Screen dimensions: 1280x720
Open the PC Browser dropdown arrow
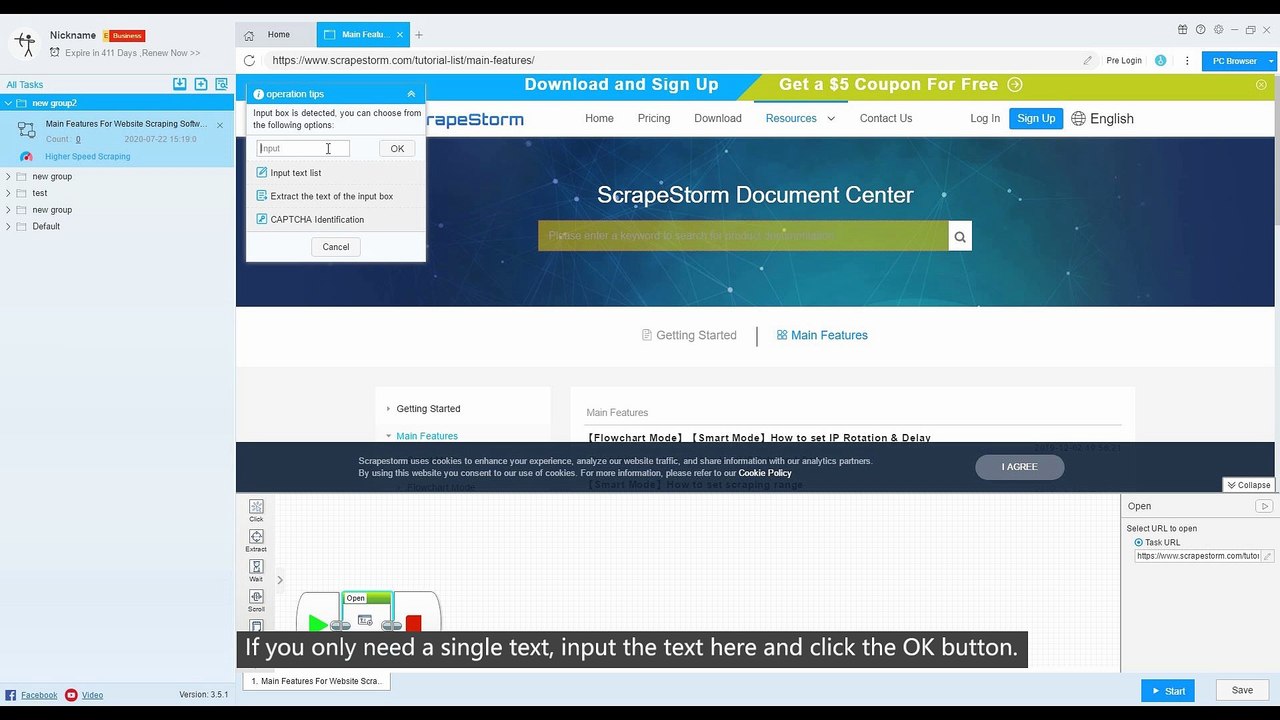coord(1272,61)
